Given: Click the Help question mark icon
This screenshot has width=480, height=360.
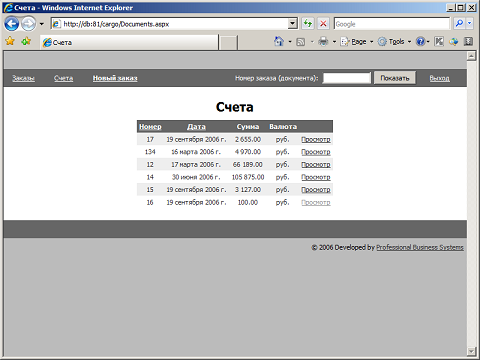Looking at the screenshot, I should (x=421, y=42).
